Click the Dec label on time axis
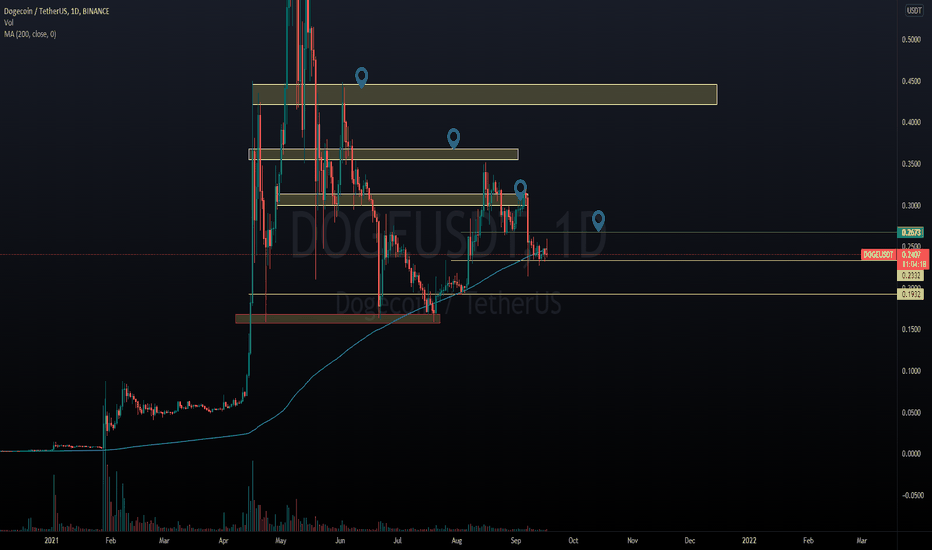The height and width of the screenshot is (550, 932). (689, 540)
